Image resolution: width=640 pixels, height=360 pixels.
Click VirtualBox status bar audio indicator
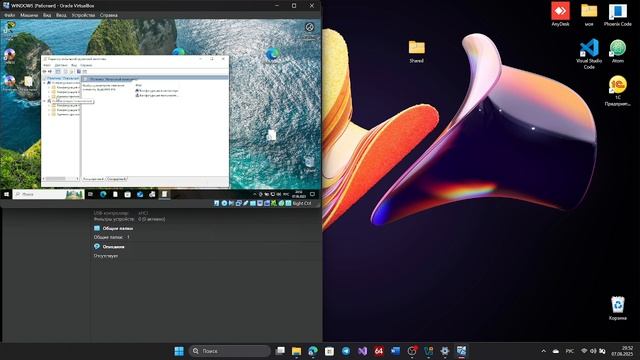point(231,203)
